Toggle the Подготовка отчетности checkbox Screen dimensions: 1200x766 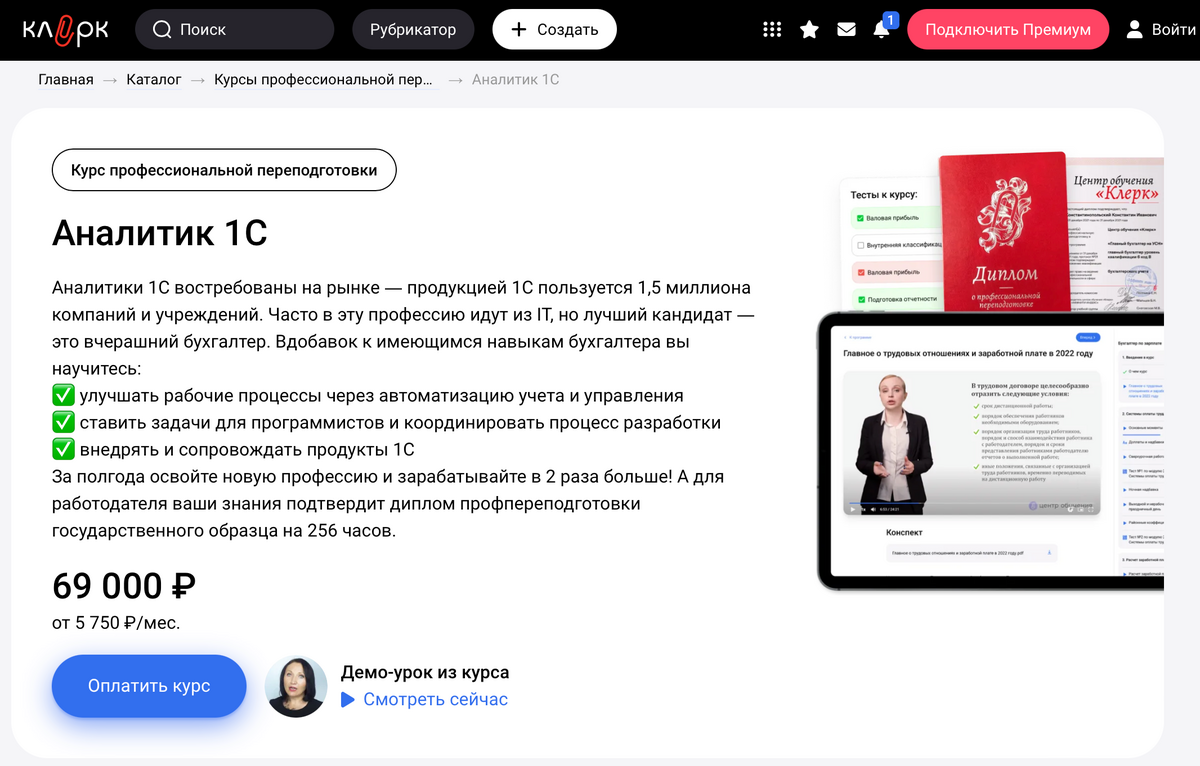859,298
